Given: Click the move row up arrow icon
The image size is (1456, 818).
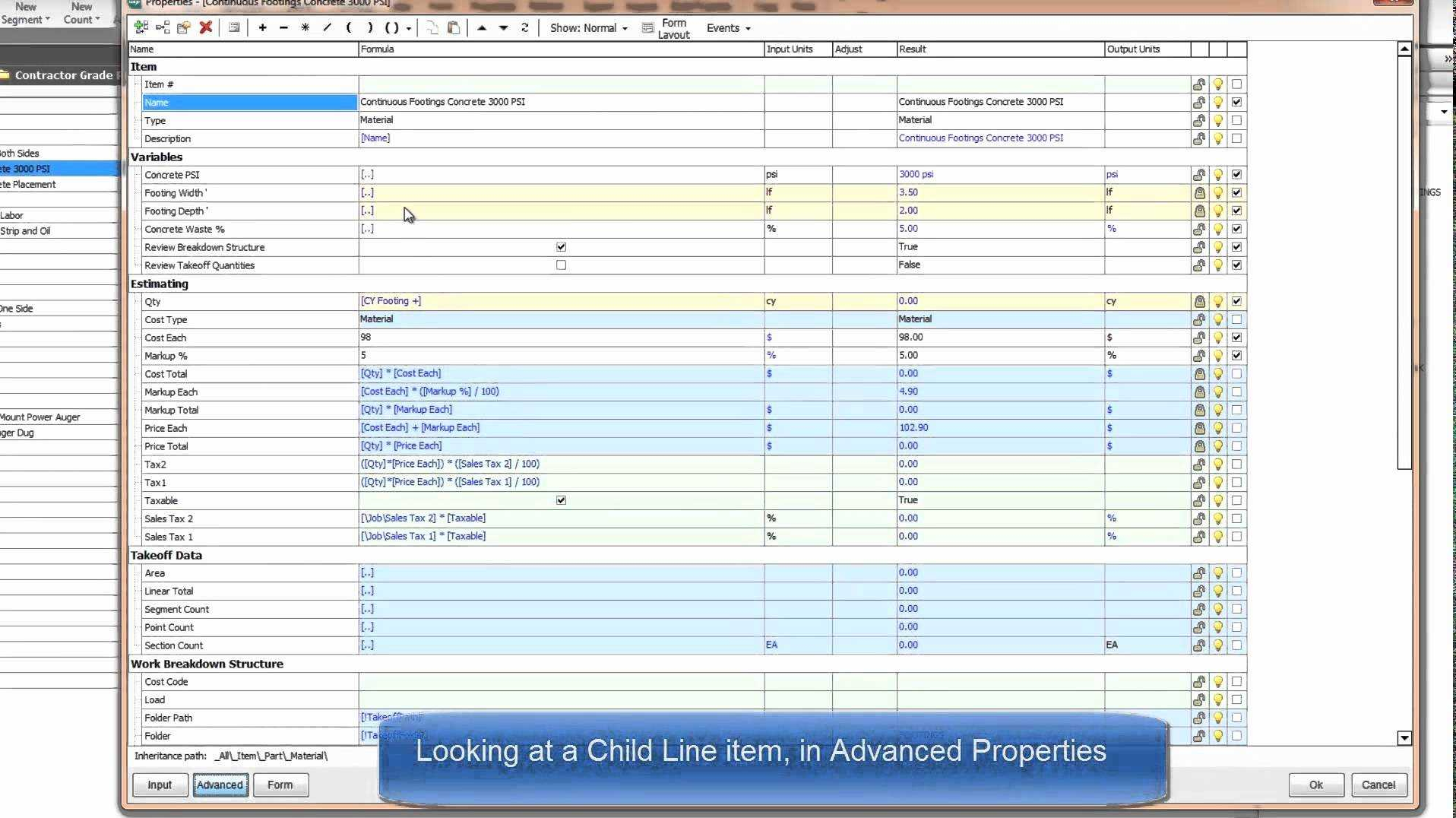Looking at the screenshot, I should click(x=483, y=27).
